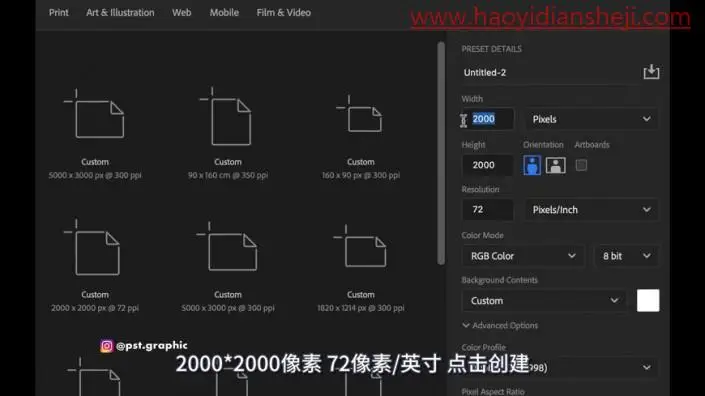Click the white background color swatch
The width and height of the screenshot is (705, 396).
tap(648, 300)
